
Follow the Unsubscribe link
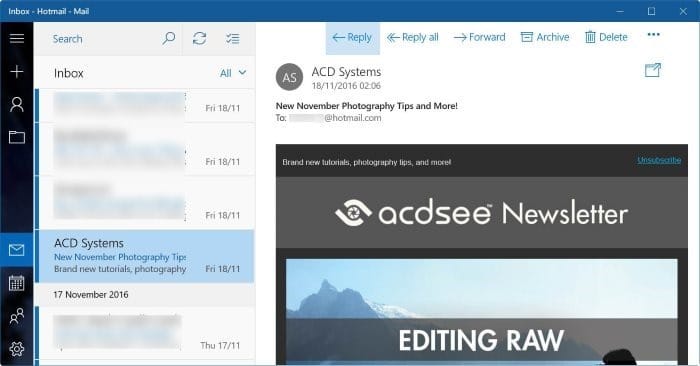click(659, 160)
